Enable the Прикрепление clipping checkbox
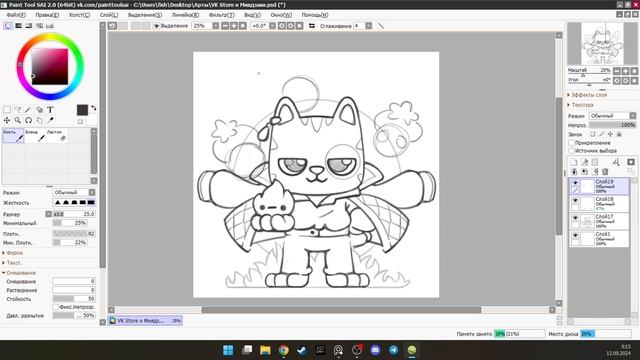Viewport: 640px width, 360px height. coord(571,143)
